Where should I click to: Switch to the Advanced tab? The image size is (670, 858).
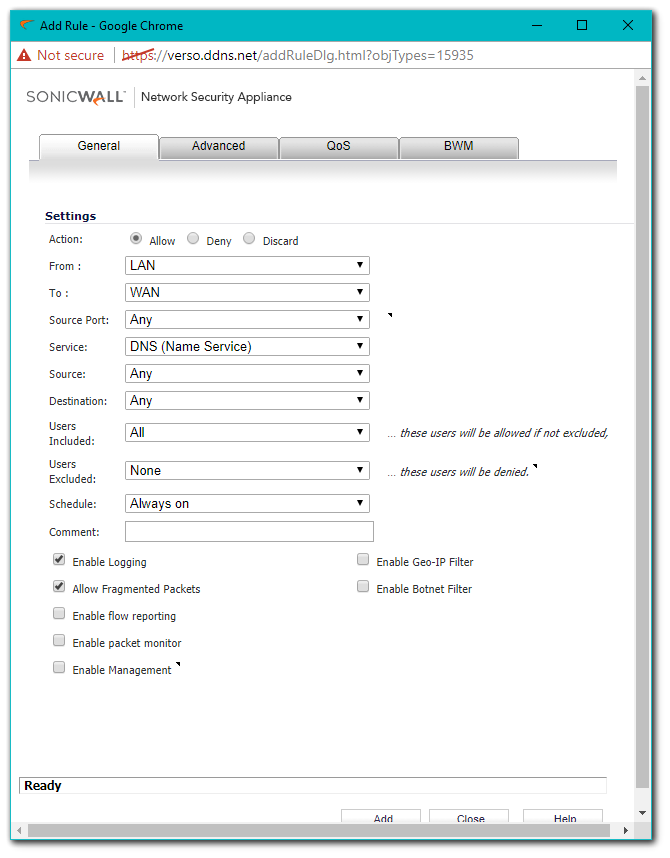click(x=218, y=146)
